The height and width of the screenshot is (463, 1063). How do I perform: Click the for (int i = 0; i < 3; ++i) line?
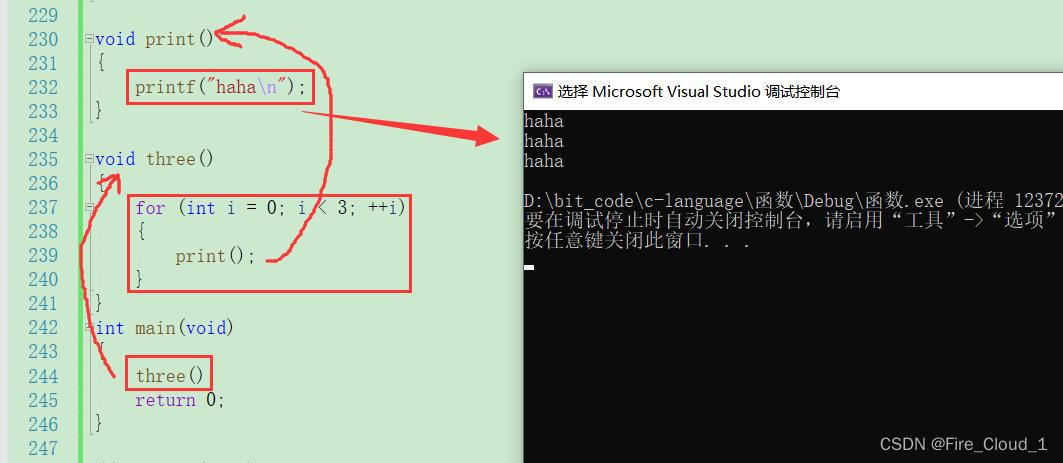(x=270, y=207)
